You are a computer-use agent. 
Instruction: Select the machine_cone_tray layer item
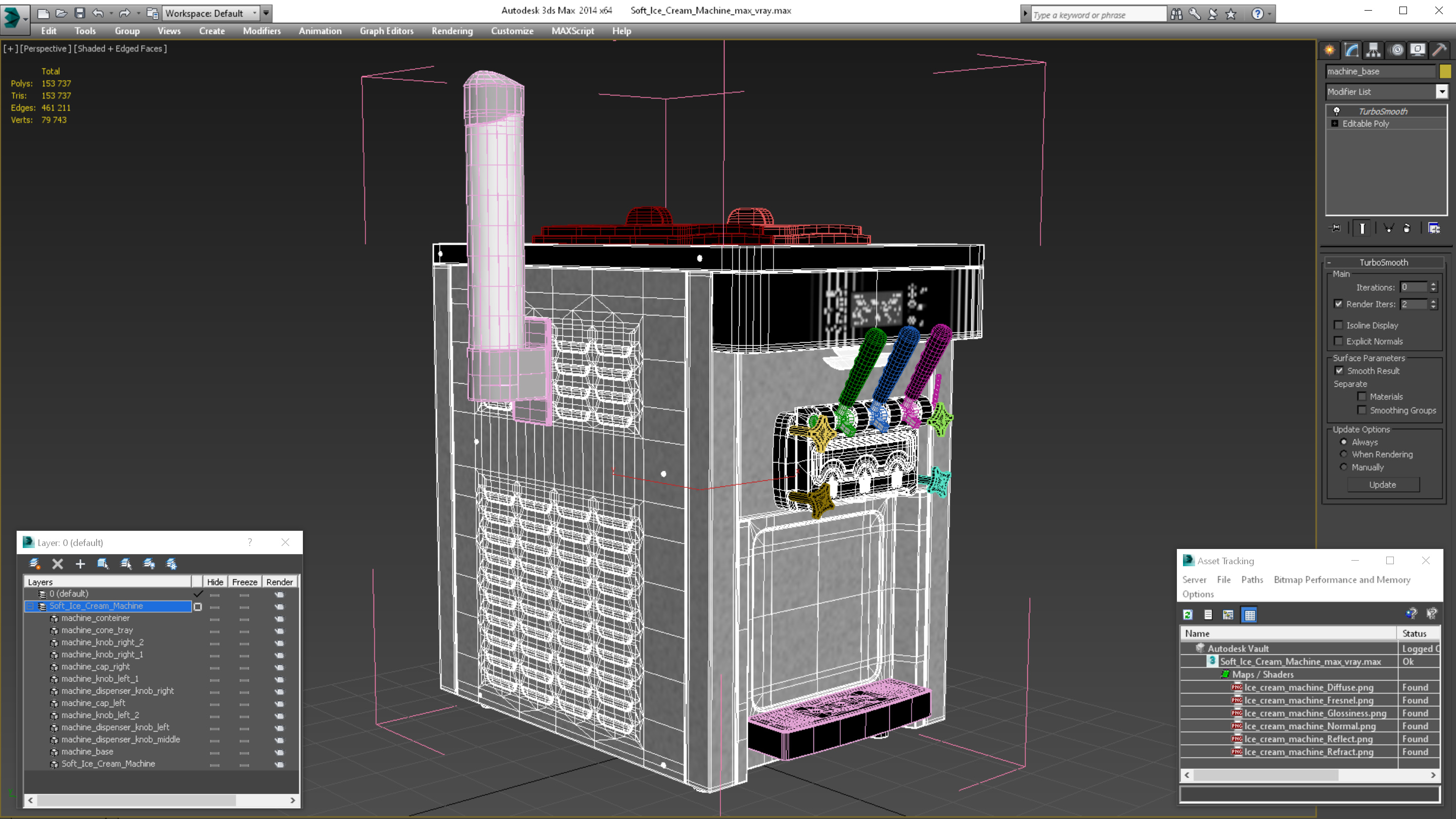[97, 630]
